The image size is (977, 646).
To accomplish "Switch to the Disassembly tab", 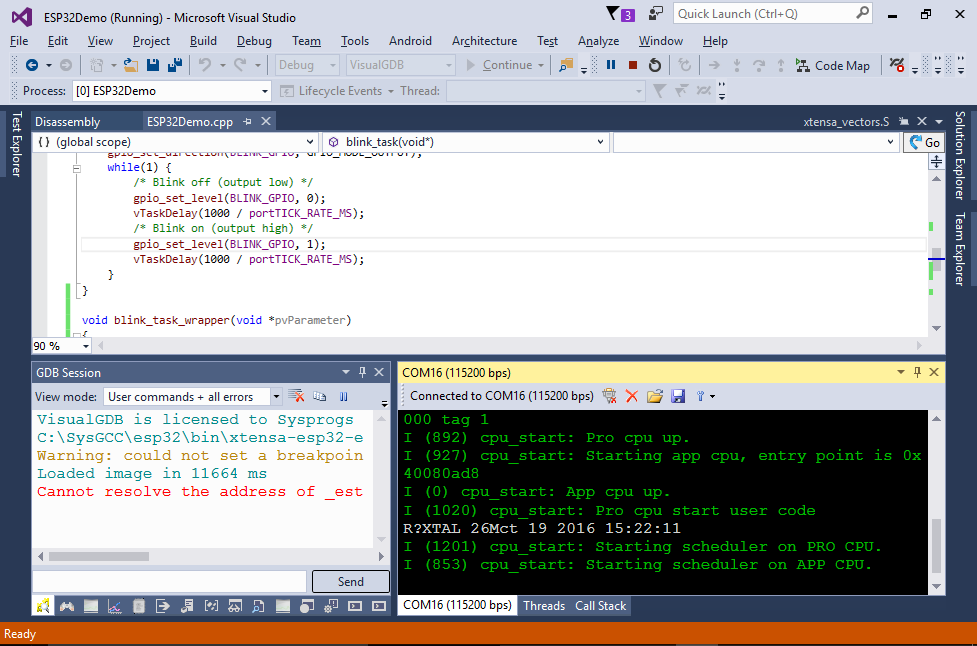I will coord(67,121).
